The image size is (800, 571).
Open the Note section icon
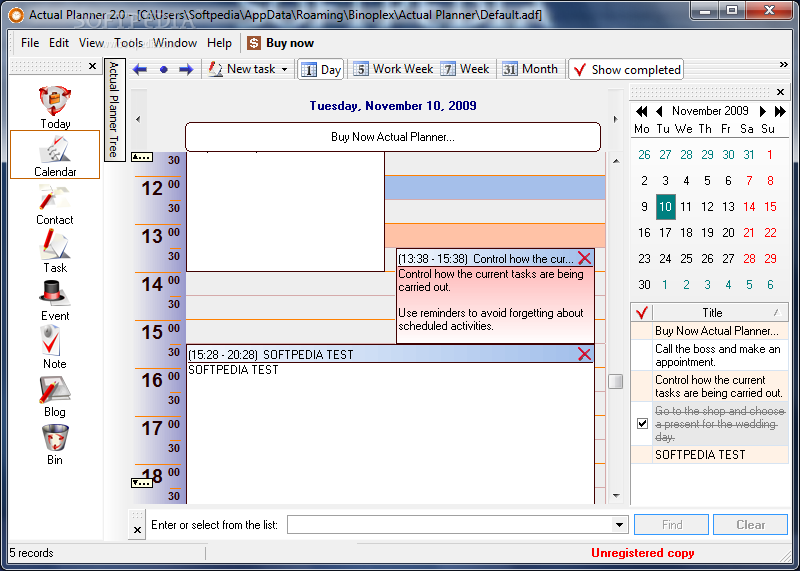point(55,346)
